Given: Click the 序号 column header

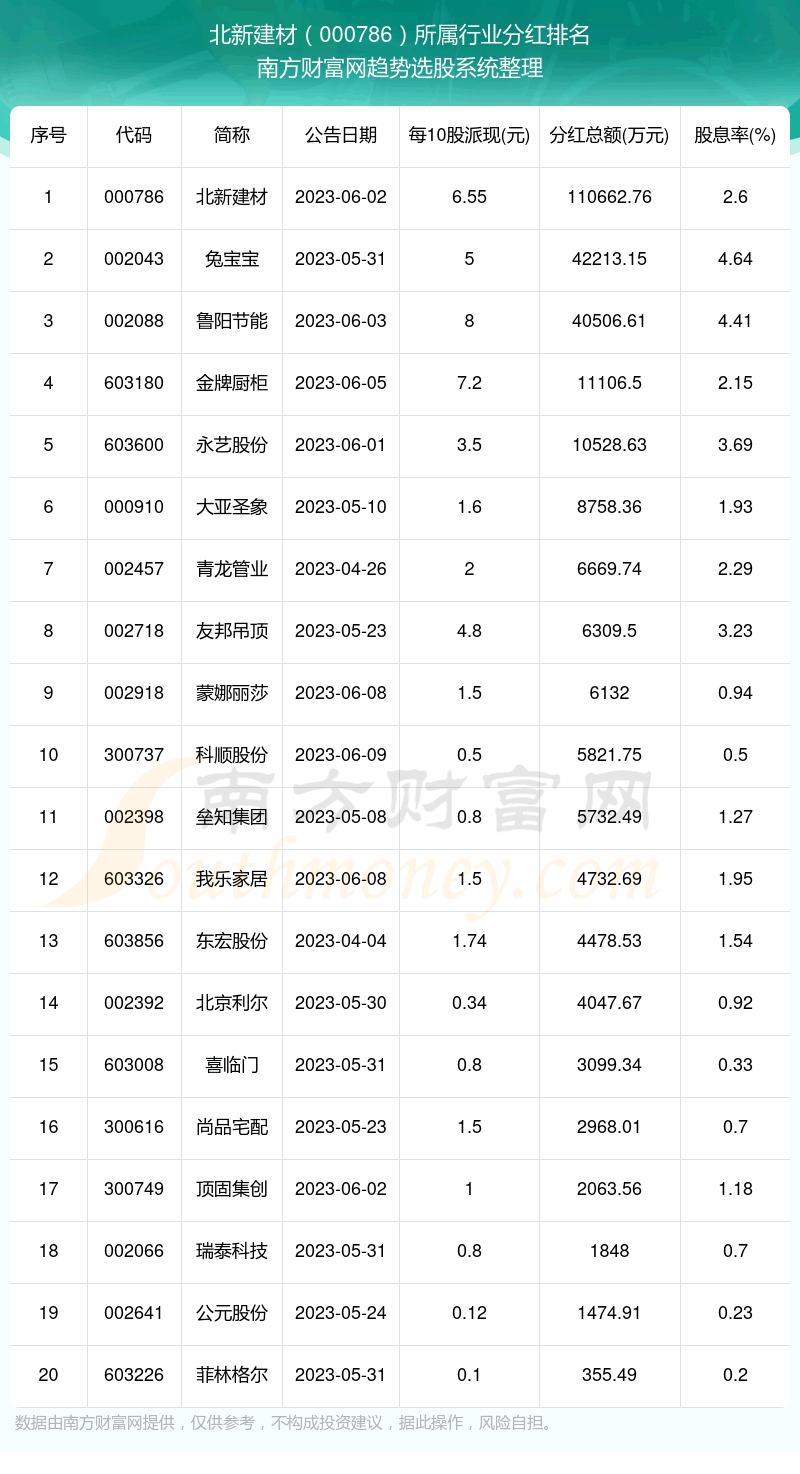Looking at the screenshot, I should coord(48,136).
